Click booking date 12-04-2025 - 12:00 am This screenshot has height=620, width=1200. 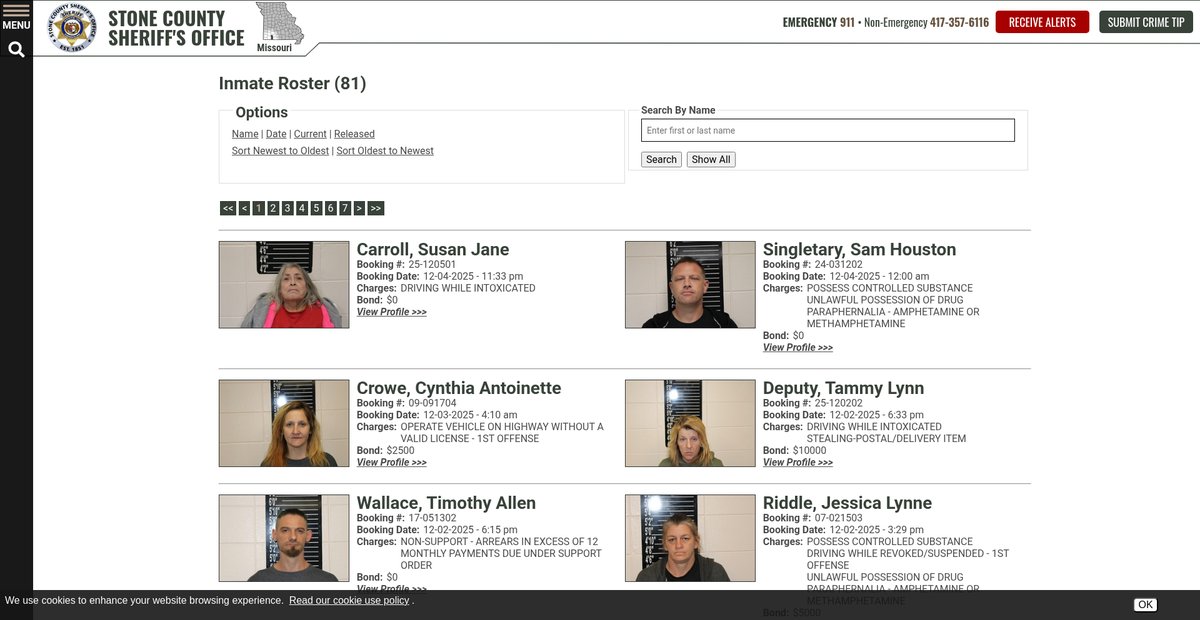coord(879,277)
